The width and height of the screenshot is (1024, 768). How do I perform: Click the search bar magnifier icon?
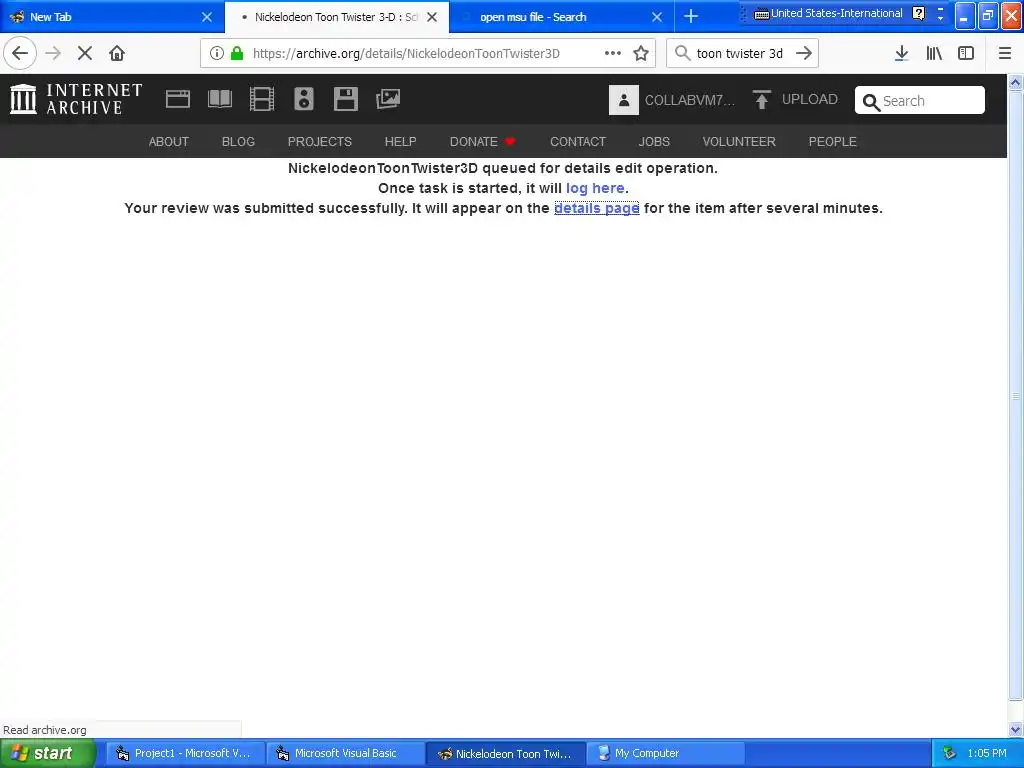coord(682,54)
